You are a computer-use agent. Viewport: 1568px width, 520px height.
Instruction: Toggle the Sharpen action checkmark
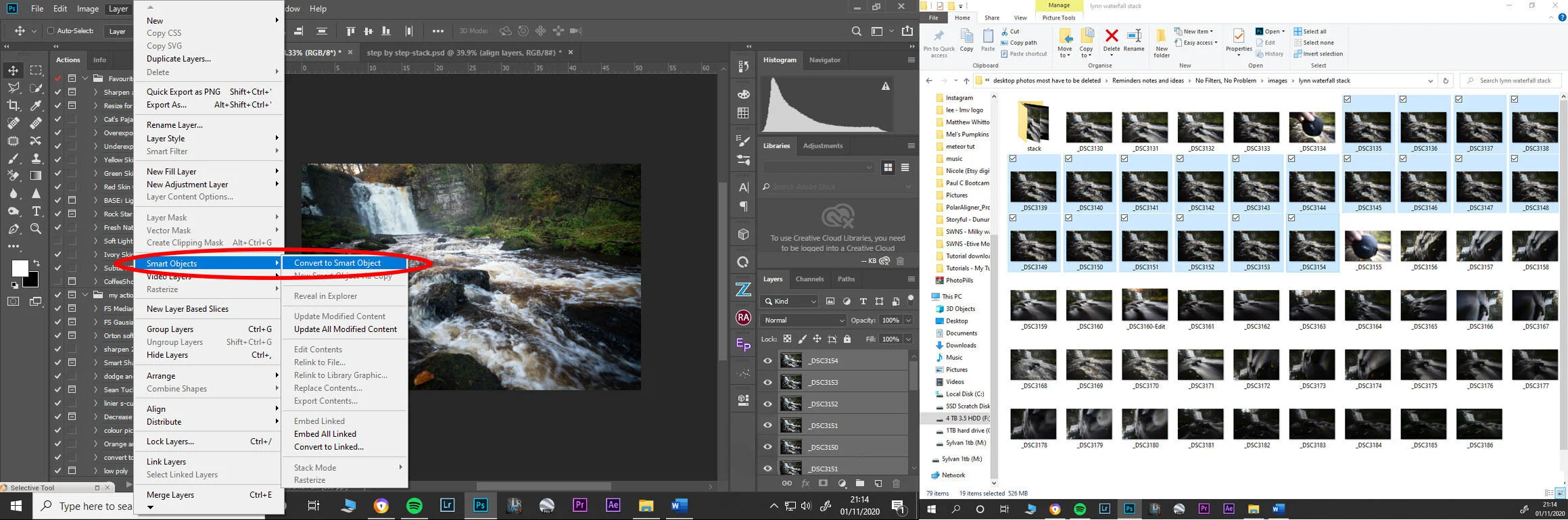pyautogui.click(x=57, y=92)
